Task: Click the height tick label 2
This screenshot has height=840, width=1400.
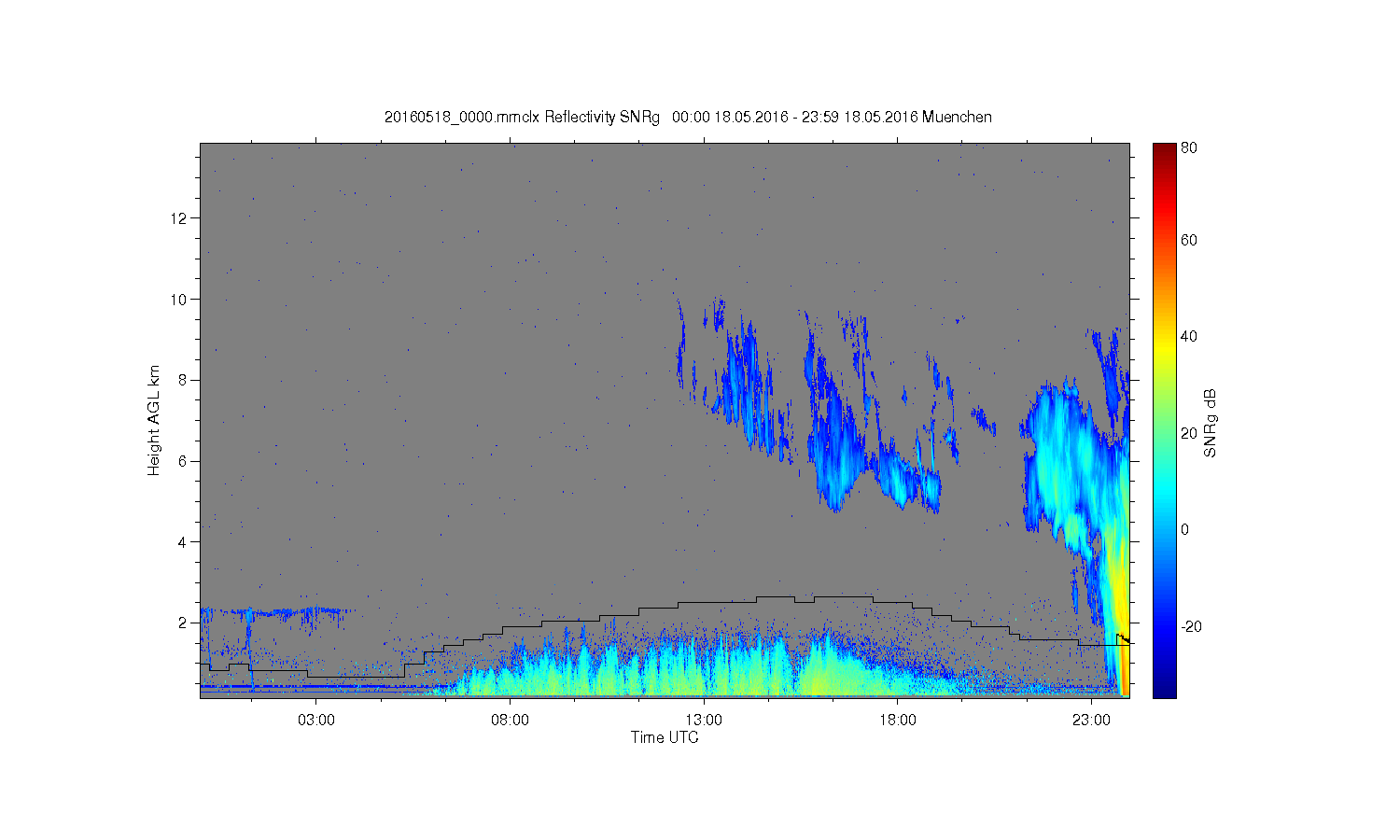Action: pyautogui.click(x=185, y=623)
